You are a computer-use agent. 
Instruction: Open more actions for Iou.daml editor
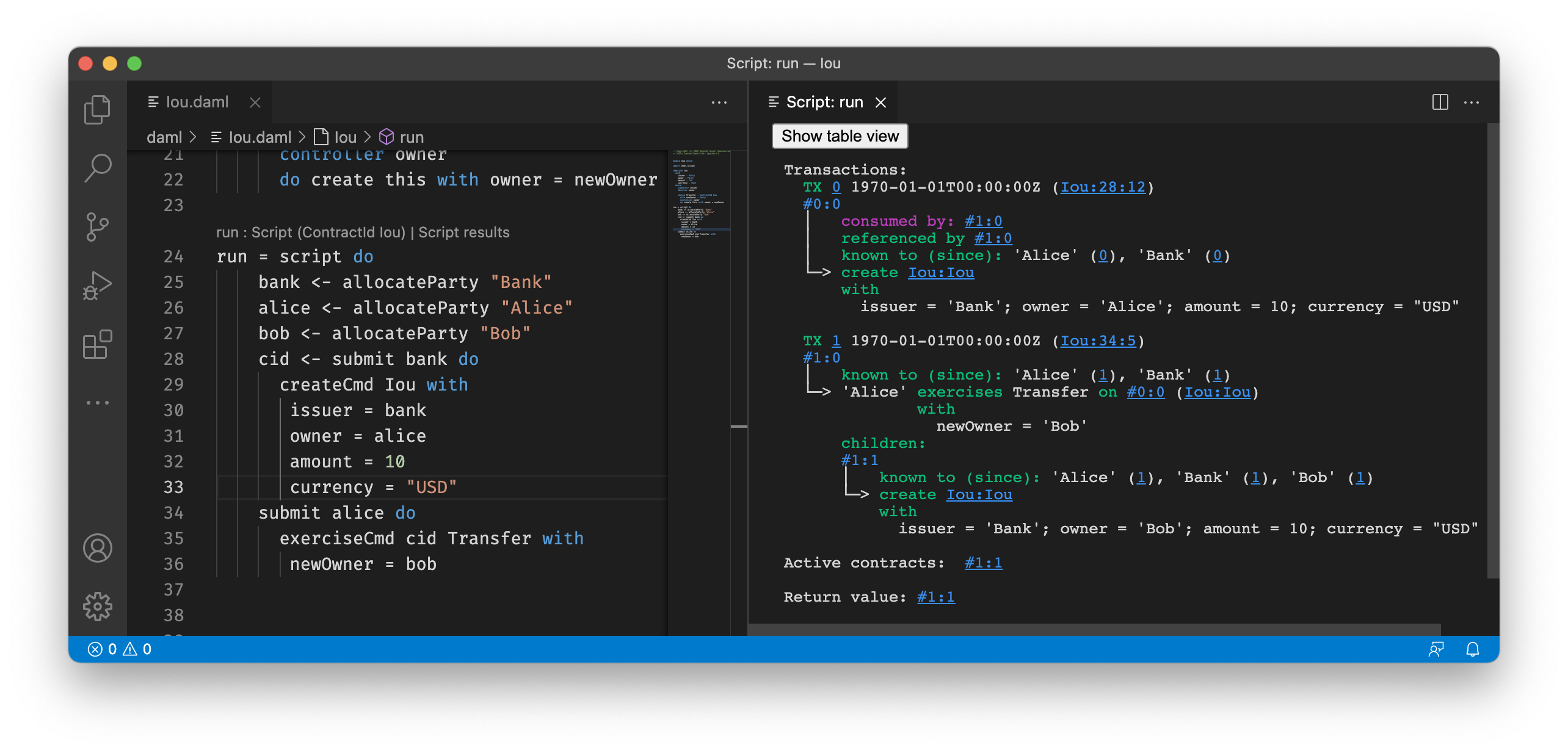coord(719,102)
